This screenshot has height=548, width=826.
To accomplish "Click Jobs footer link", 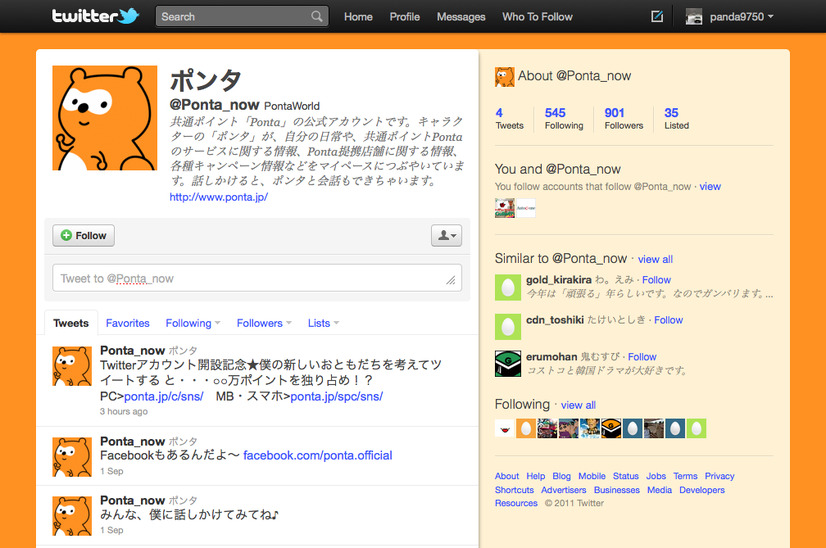I will click(x=656, y=476).
